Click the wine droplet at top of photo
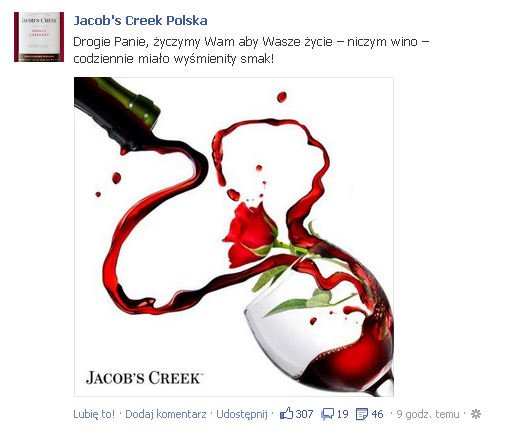 (282, 97)
